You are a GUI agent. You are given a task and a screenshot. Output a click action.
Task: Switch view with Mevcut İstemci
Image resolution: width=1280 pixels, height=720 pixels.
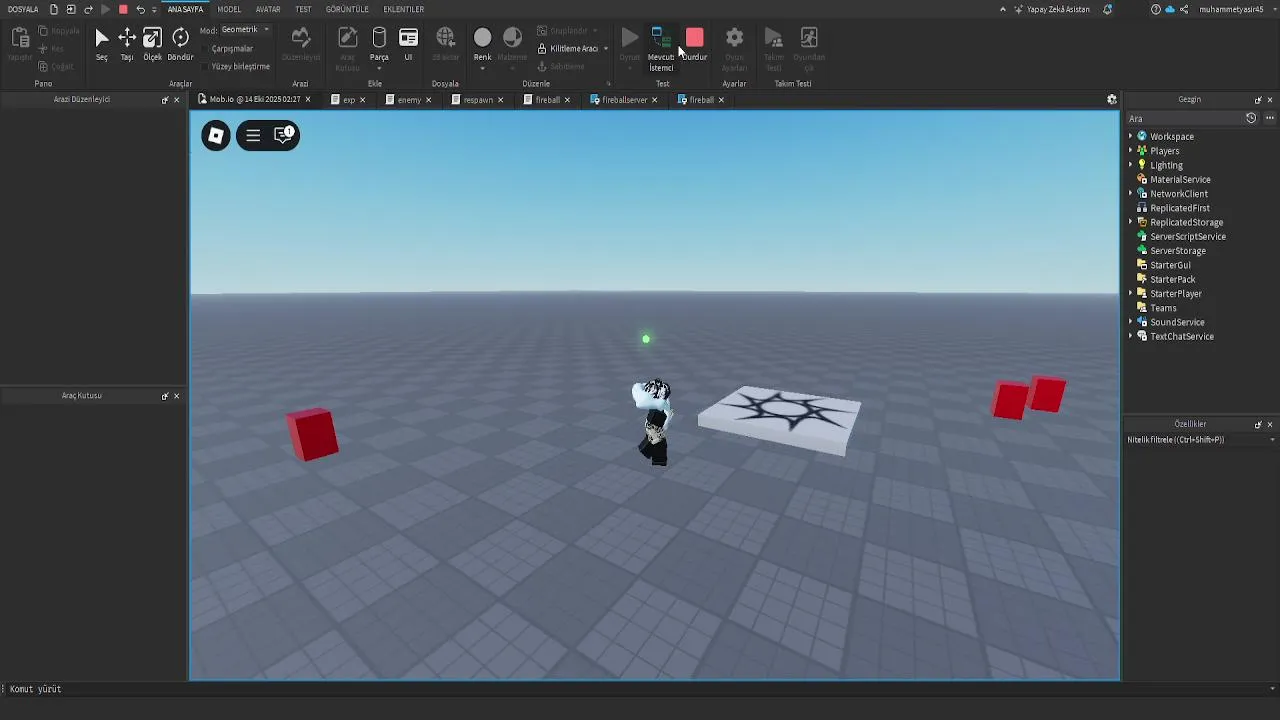(x=661, y=48)
